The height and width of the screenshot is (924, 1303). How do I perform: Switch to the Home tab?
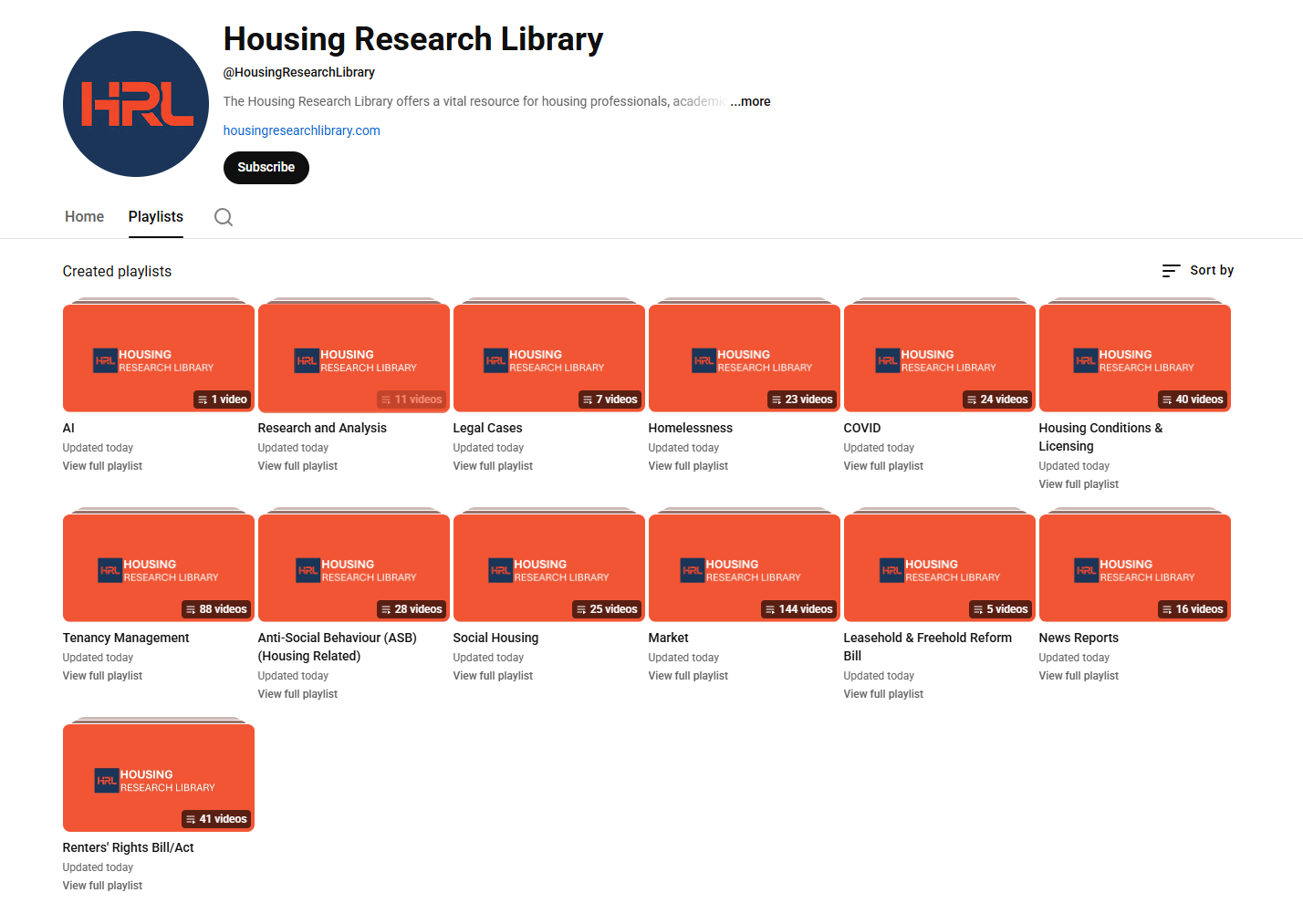pyautogui.click(x=84, y=217)
